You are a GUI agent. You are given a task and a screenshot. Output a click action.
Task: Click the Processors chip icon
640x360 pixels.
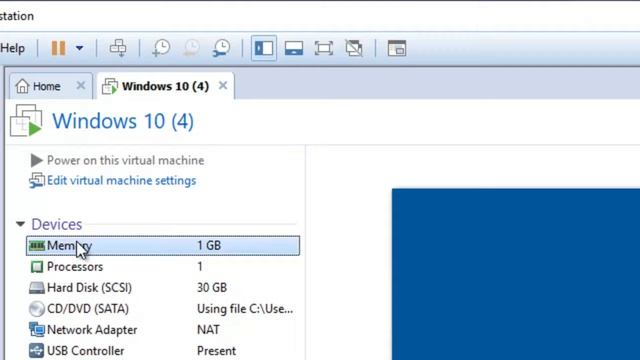click(37, 267)
